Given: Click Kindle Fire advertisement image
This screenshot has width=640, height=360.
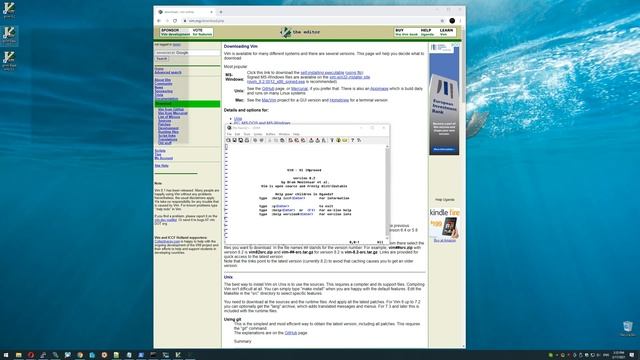Looking at the screenshot, I should tap(444, 223).
